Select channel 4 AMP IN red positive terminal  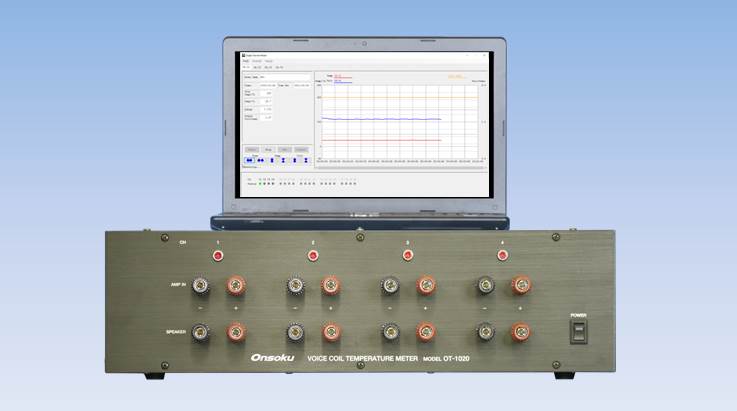click(521, 285)
